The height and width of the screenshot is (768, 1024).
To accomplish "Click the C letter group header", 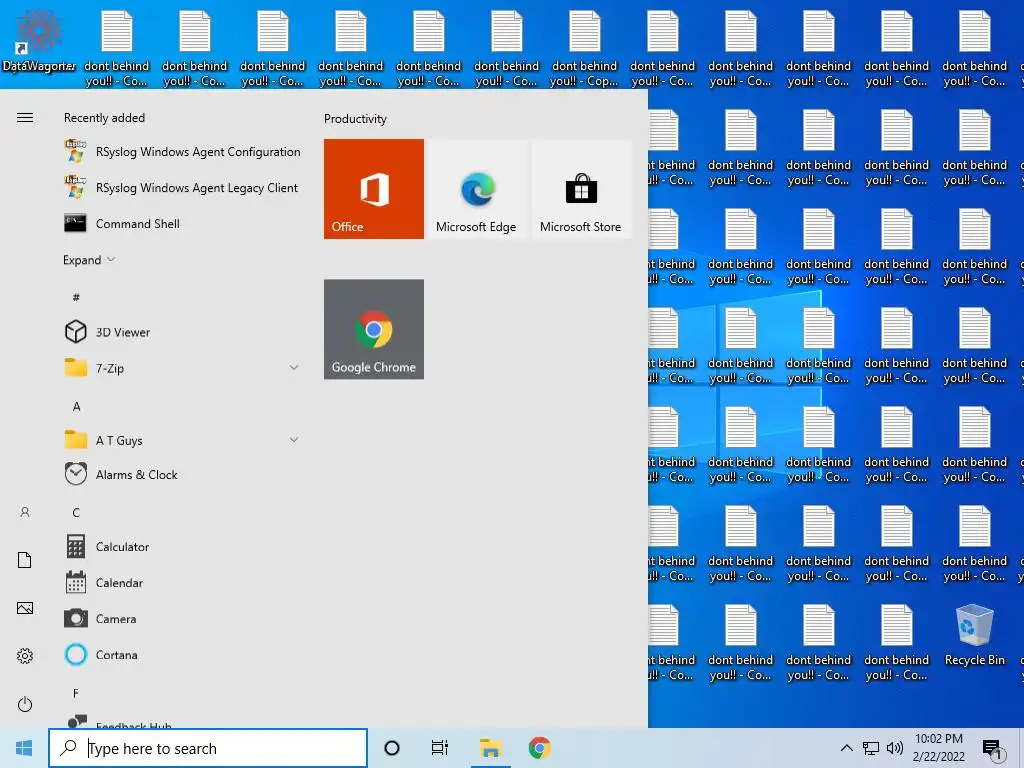I will coord(76,513).
